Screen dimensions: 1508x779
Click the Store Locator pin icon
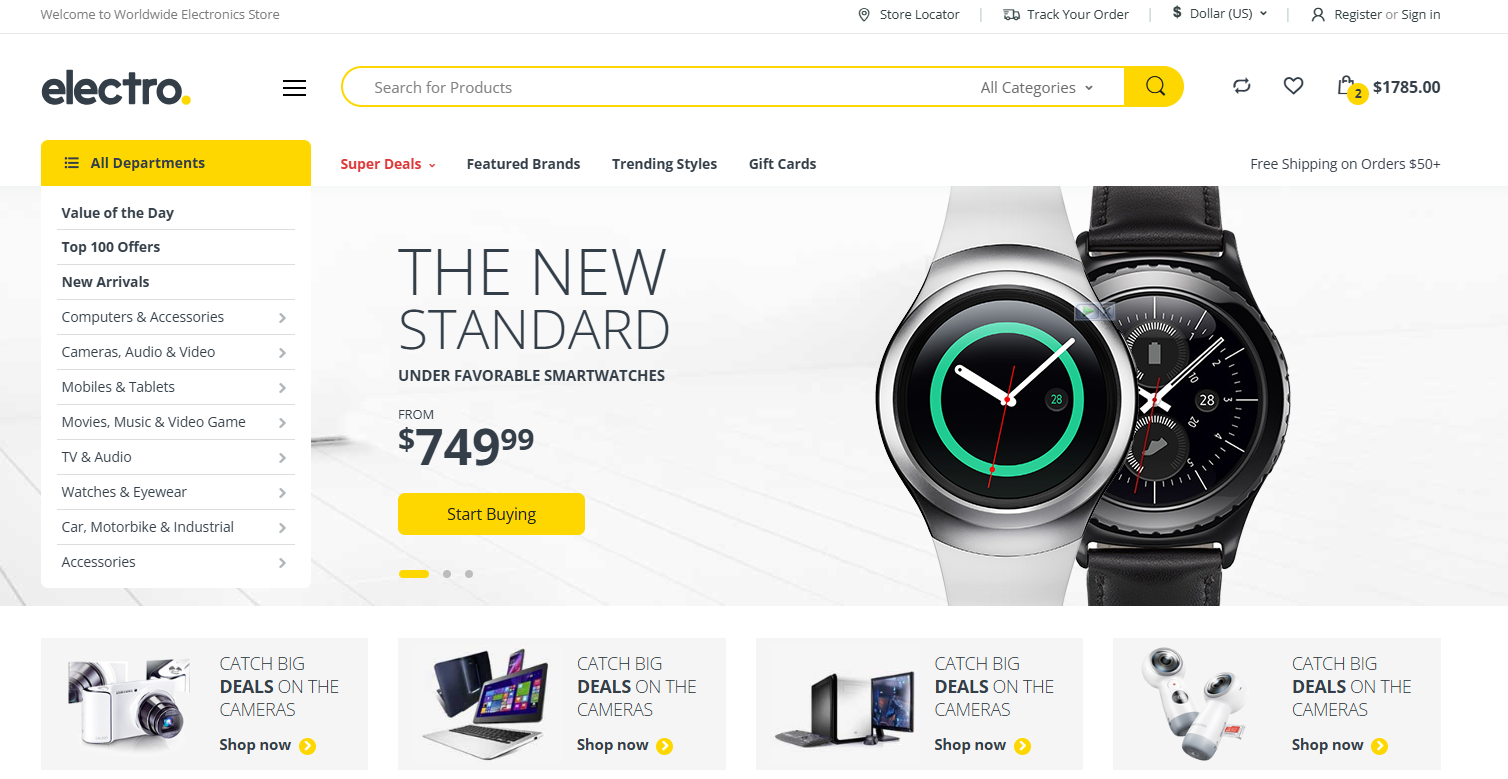864,14
